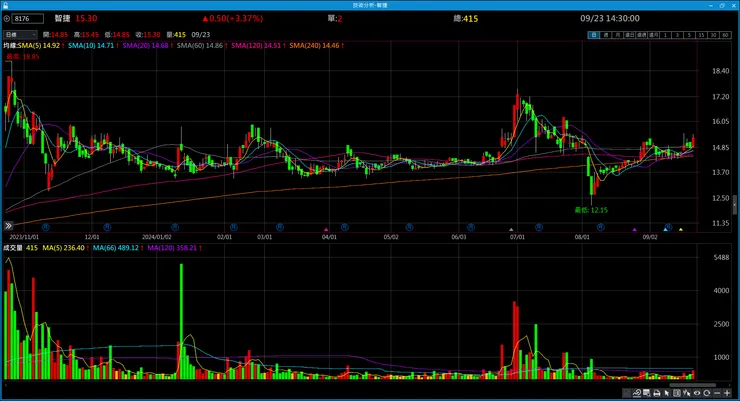The width and height of the screenshot is (740, 401).
Task: Select the 3-minute interval button
Action: tap(677, 35)
